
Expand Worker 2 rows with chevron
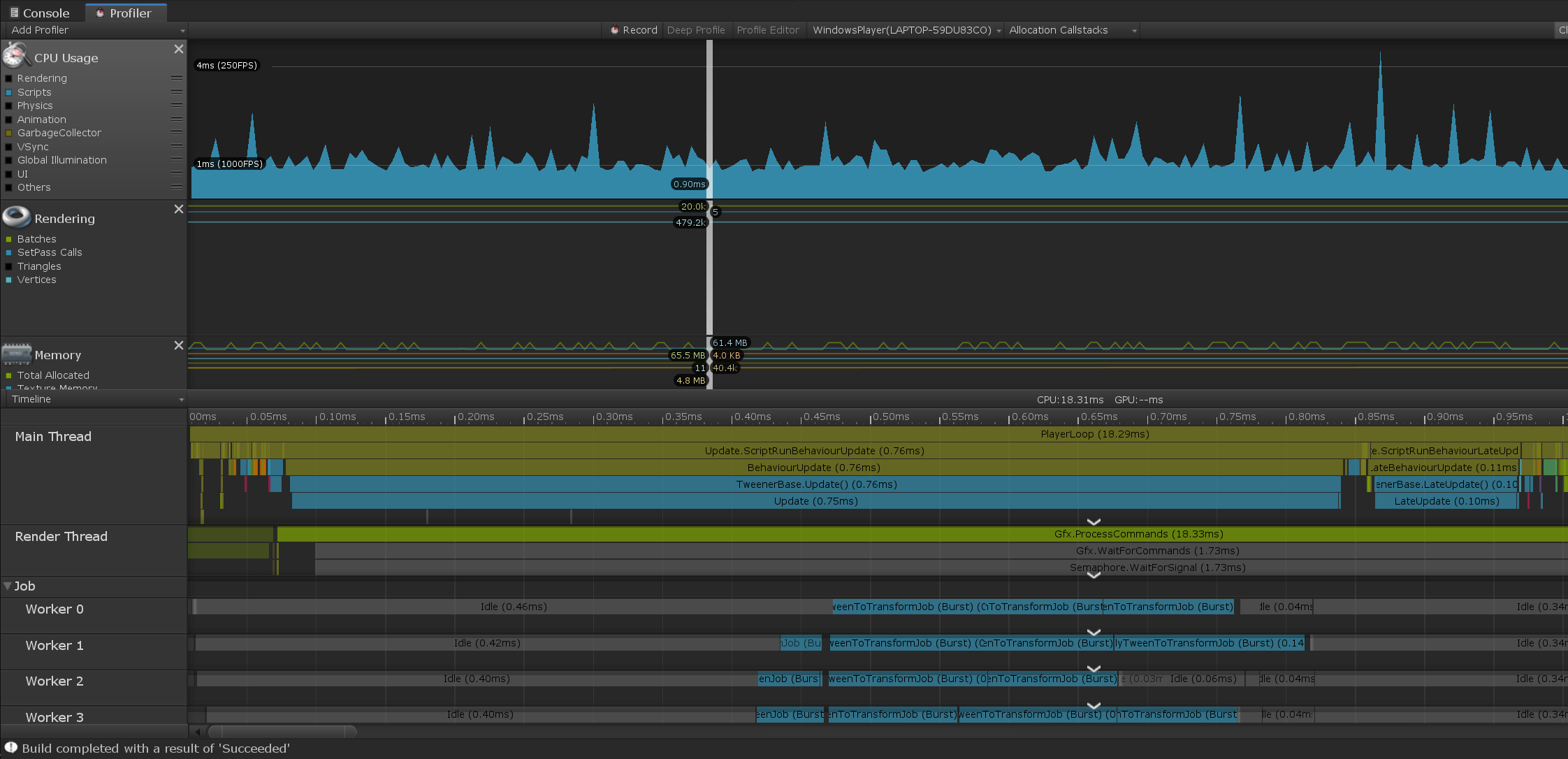[1094, 704]
